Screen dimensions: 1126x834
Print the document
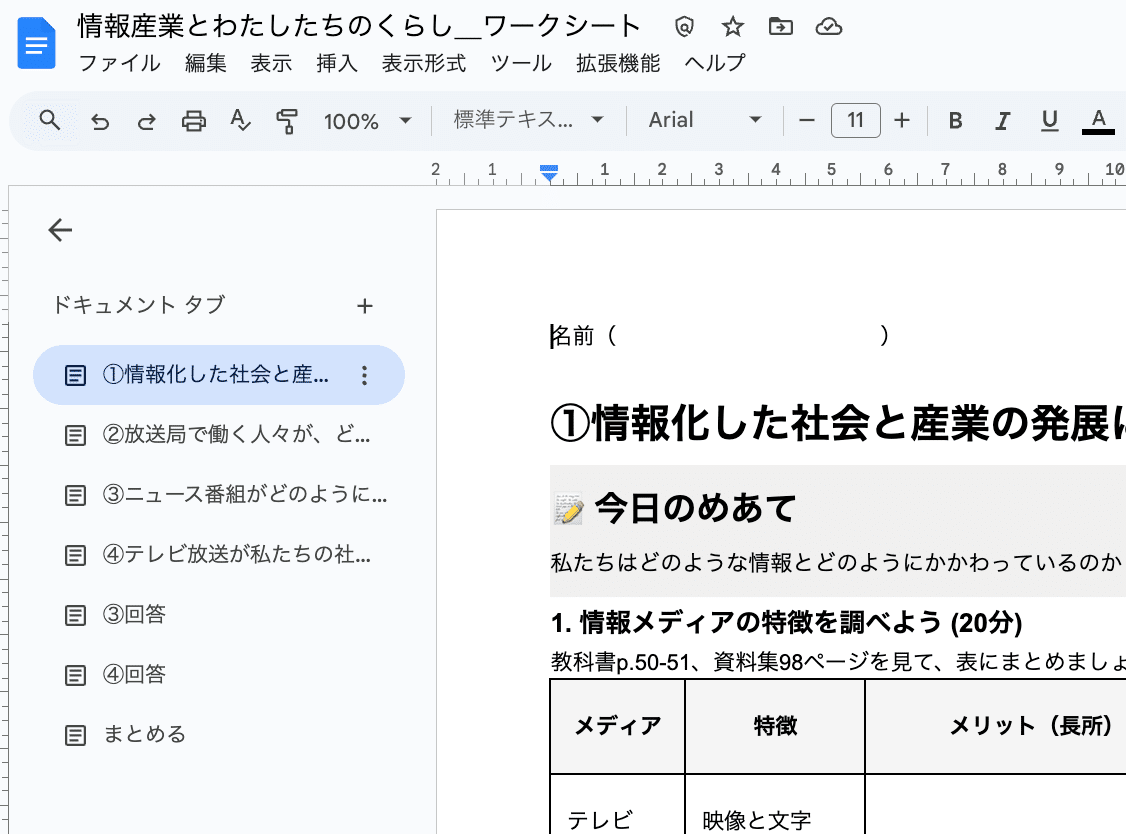point(193,121)
